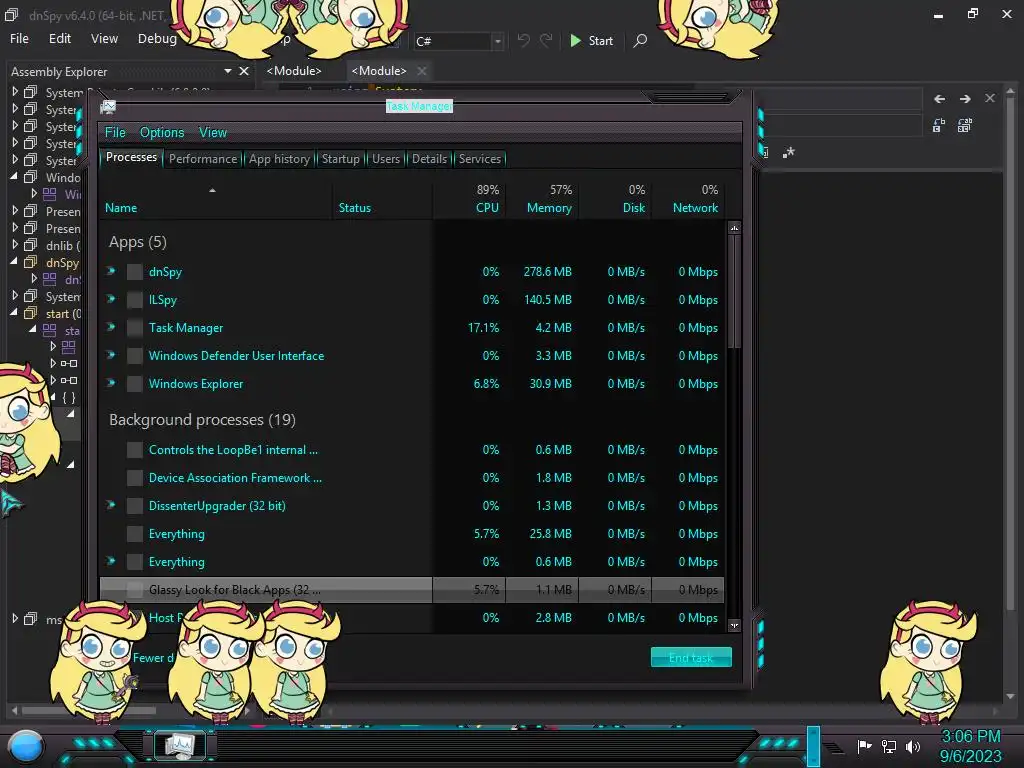Close the dnSpy find panel
The width and height of the screenshot is (1024, 768).
[990, 98]
